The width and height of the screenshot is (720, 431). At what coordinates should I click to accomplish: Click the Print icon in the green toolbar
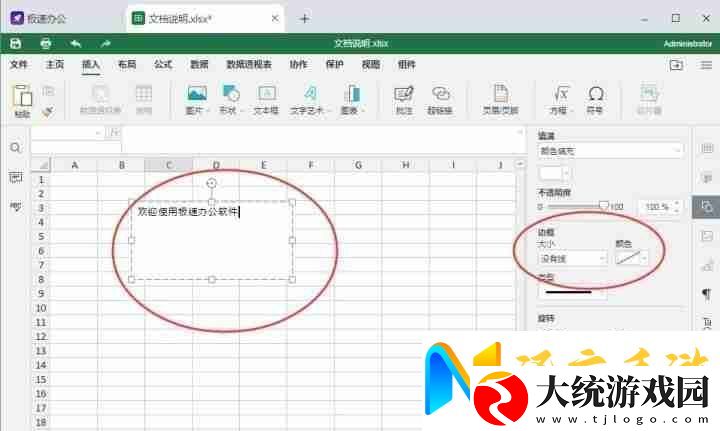45,44
